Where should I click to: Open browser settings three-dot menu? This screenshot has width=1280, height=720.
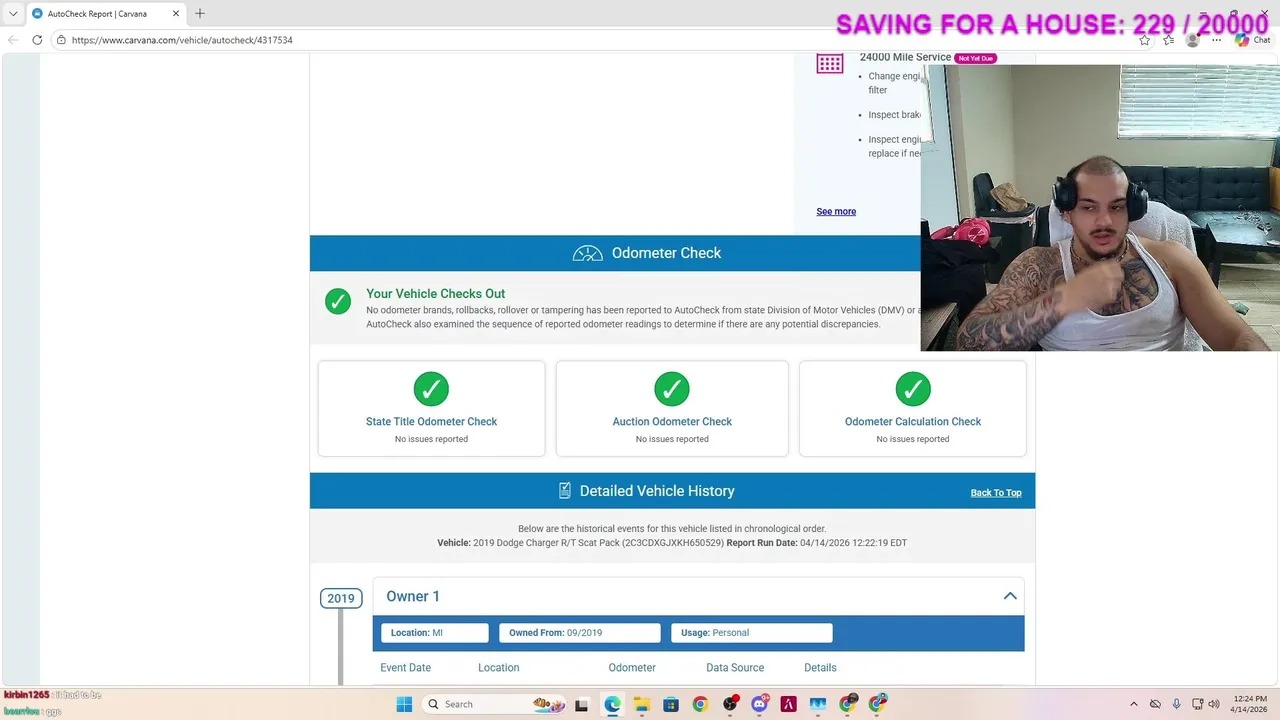[1217, 40]
